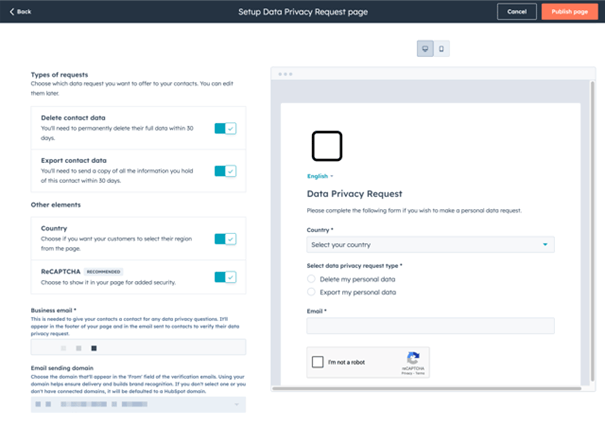Toggle the ReCAPTCHA switch
This screenshot has height=427, width=605.
(225, 277)
